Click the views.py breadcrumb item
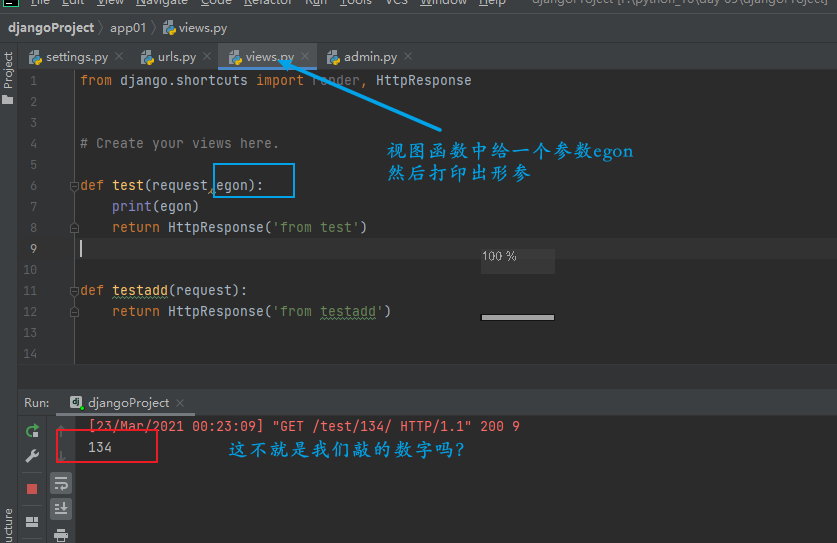The width and height of the screenshot is (837, 543). click(x=195, y=28)
